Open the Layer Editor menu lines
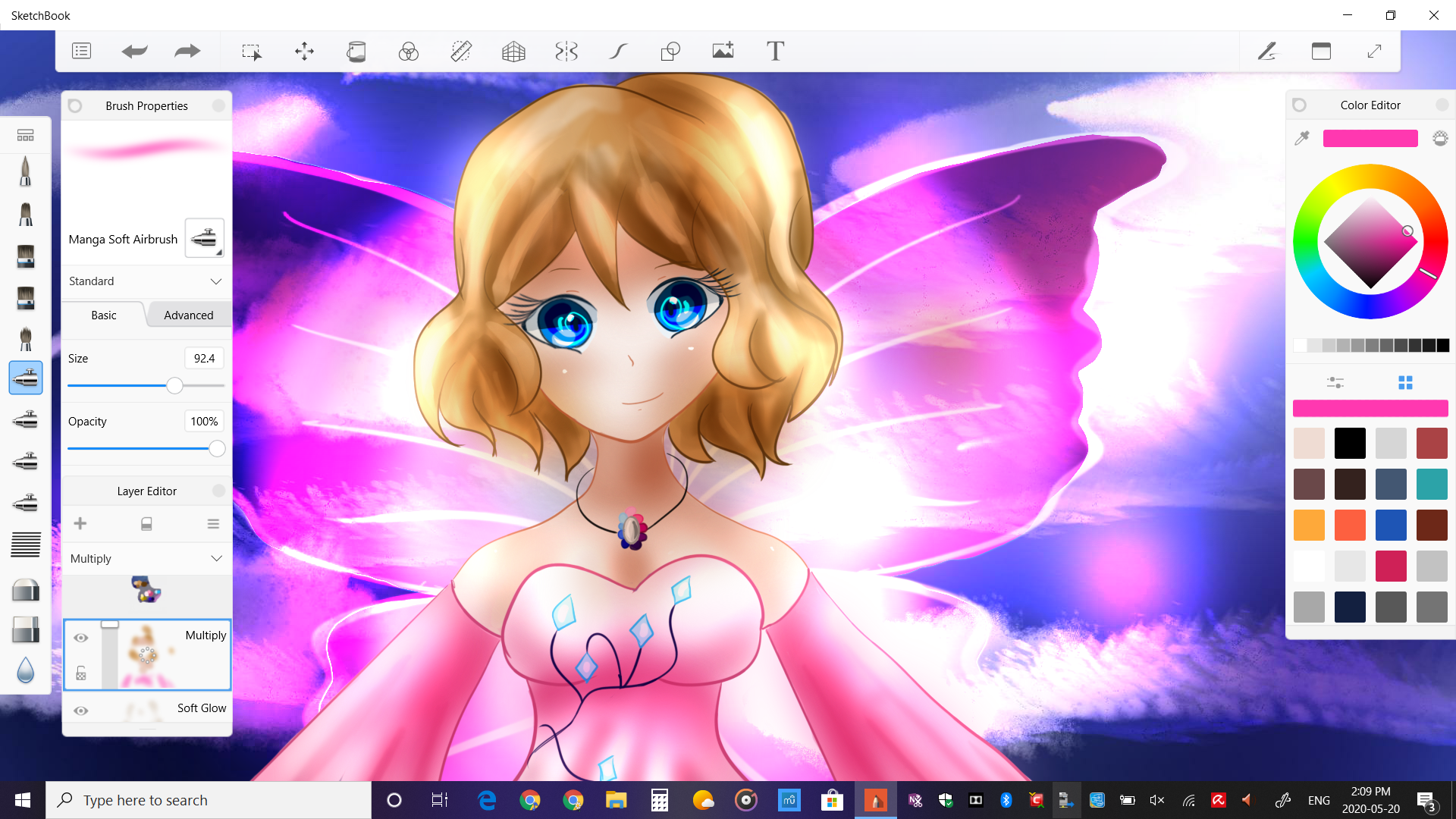 [213, 523]
